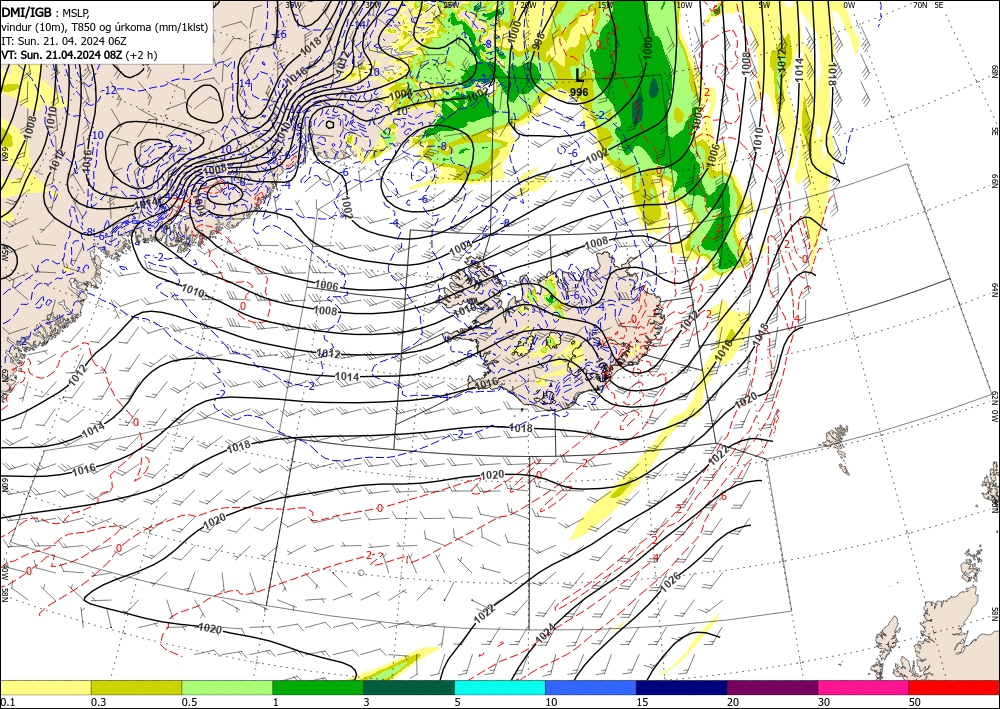Image resolution: width=1000 pixels, height=709 pixels.
Task: Click the red 50 mm legend swatch
Action: 954,687
